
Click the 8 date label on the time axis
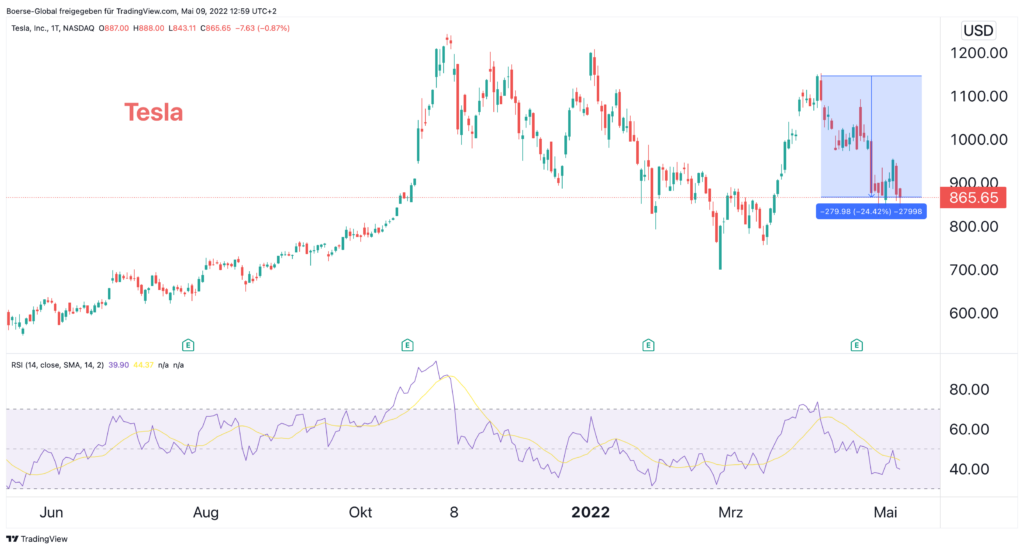click(454, 512)
